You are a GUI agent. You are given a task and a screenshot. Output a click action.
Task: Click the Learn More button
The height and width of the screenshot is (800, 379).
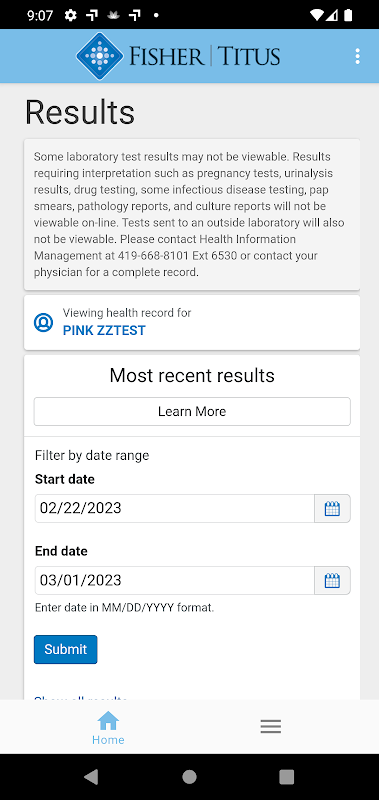coord(192,411)
